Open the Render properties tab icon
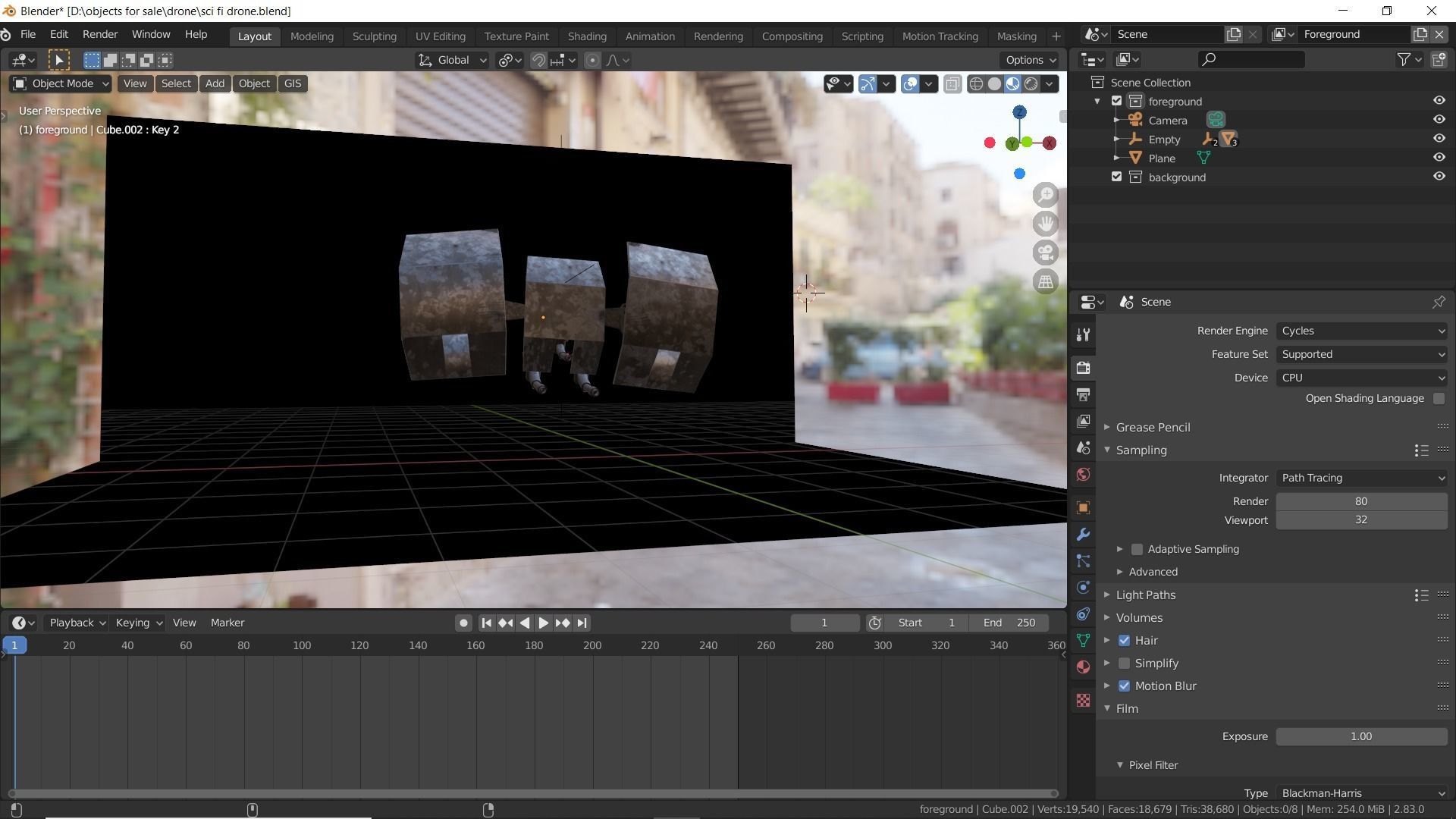1456x819 pixels. pyautogui.click(x=1083, y=368)
